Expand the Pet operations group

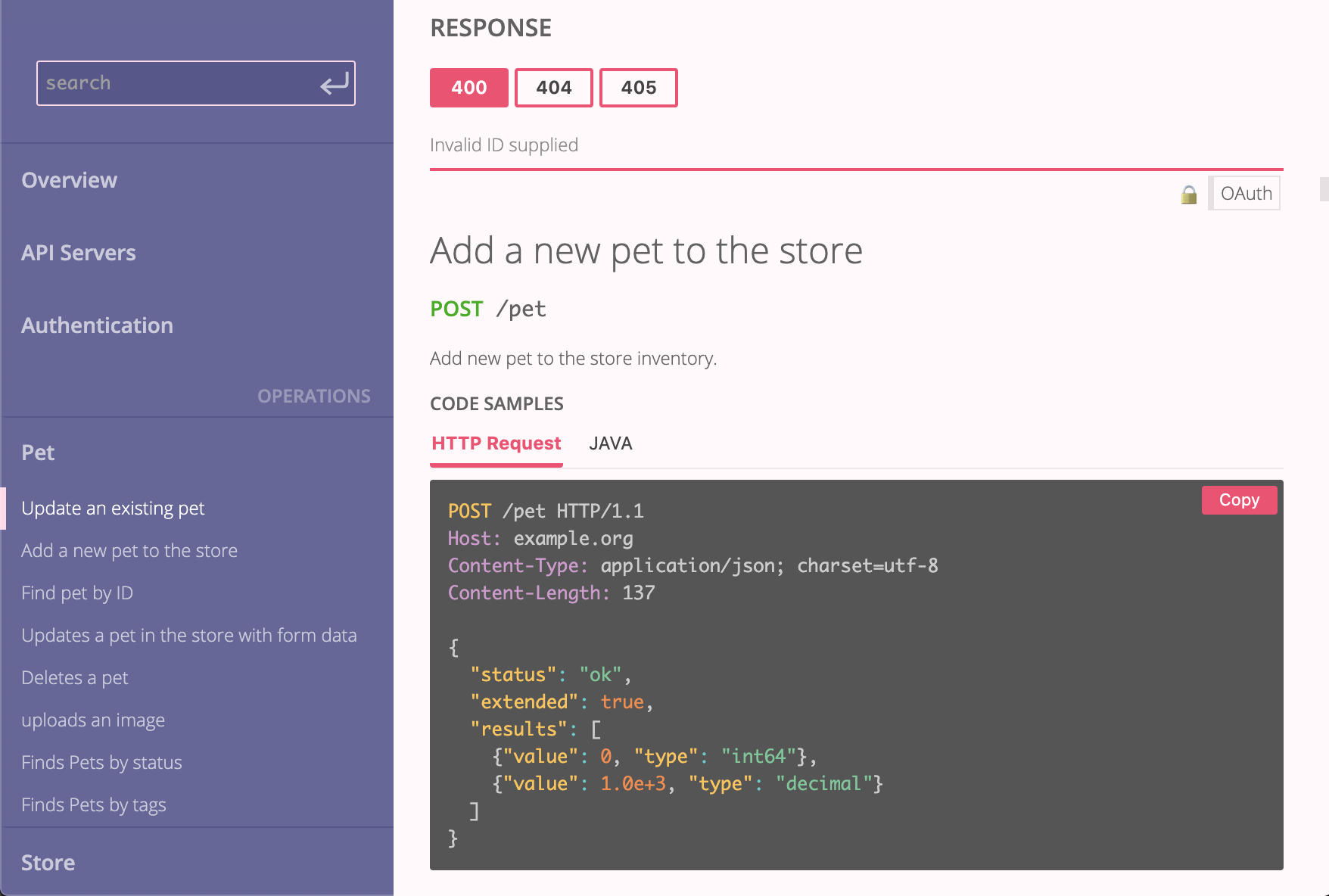coord(39,453)
